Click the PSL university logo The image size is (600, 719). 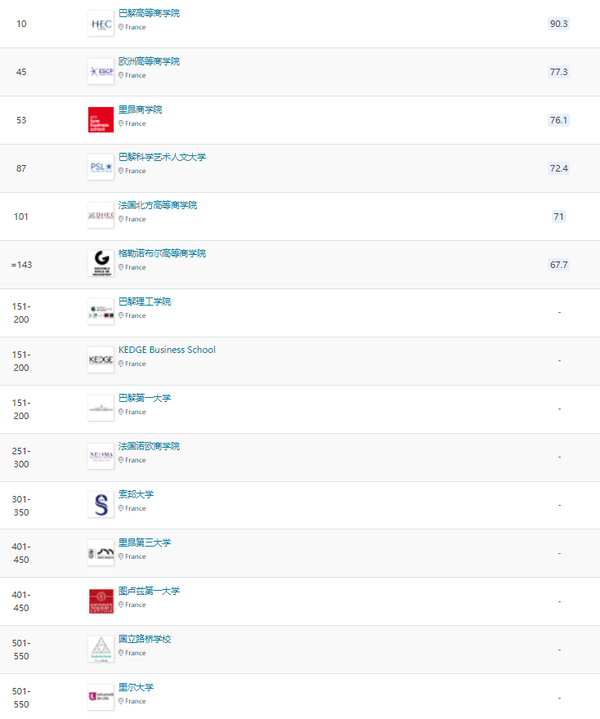tap(101, 167)
